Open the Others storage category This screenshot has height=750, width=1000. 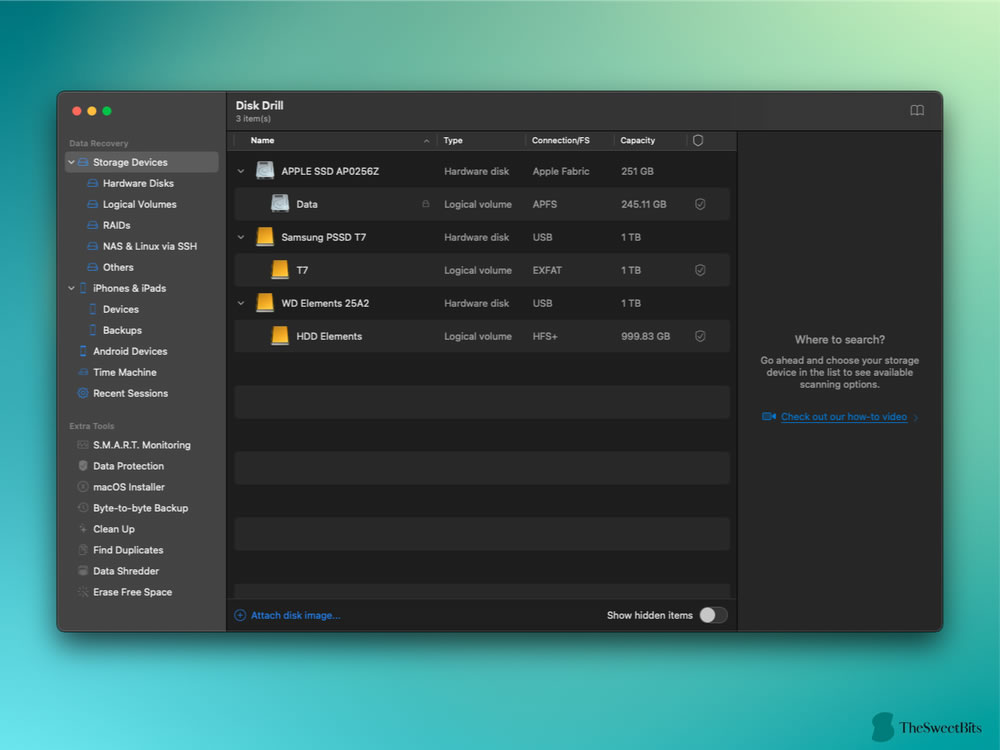[118, 267]
